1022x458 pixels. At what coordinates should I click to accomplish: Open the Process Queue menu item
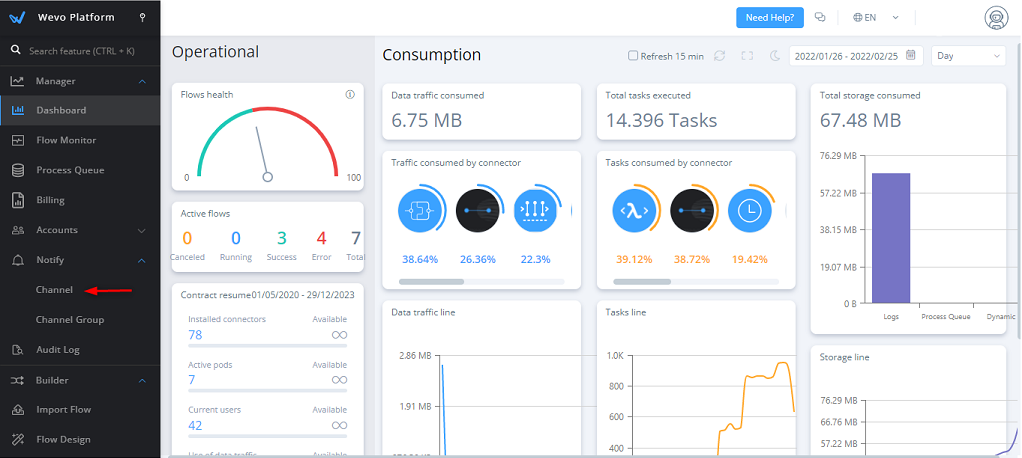tap(70, 170)
